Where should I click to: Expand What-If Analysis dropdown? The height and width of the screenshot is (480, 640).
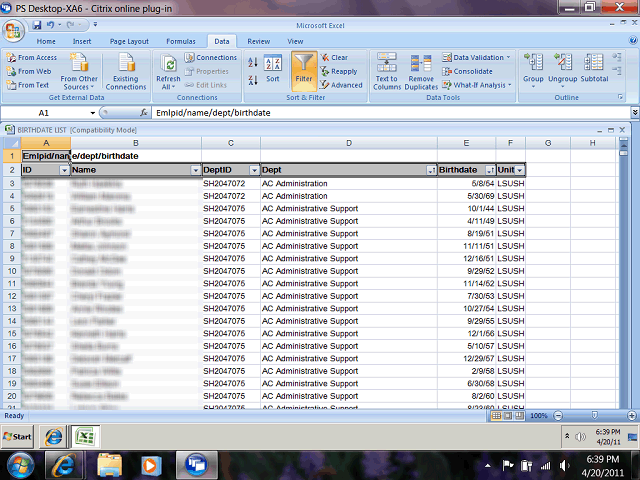pos(510,85)
